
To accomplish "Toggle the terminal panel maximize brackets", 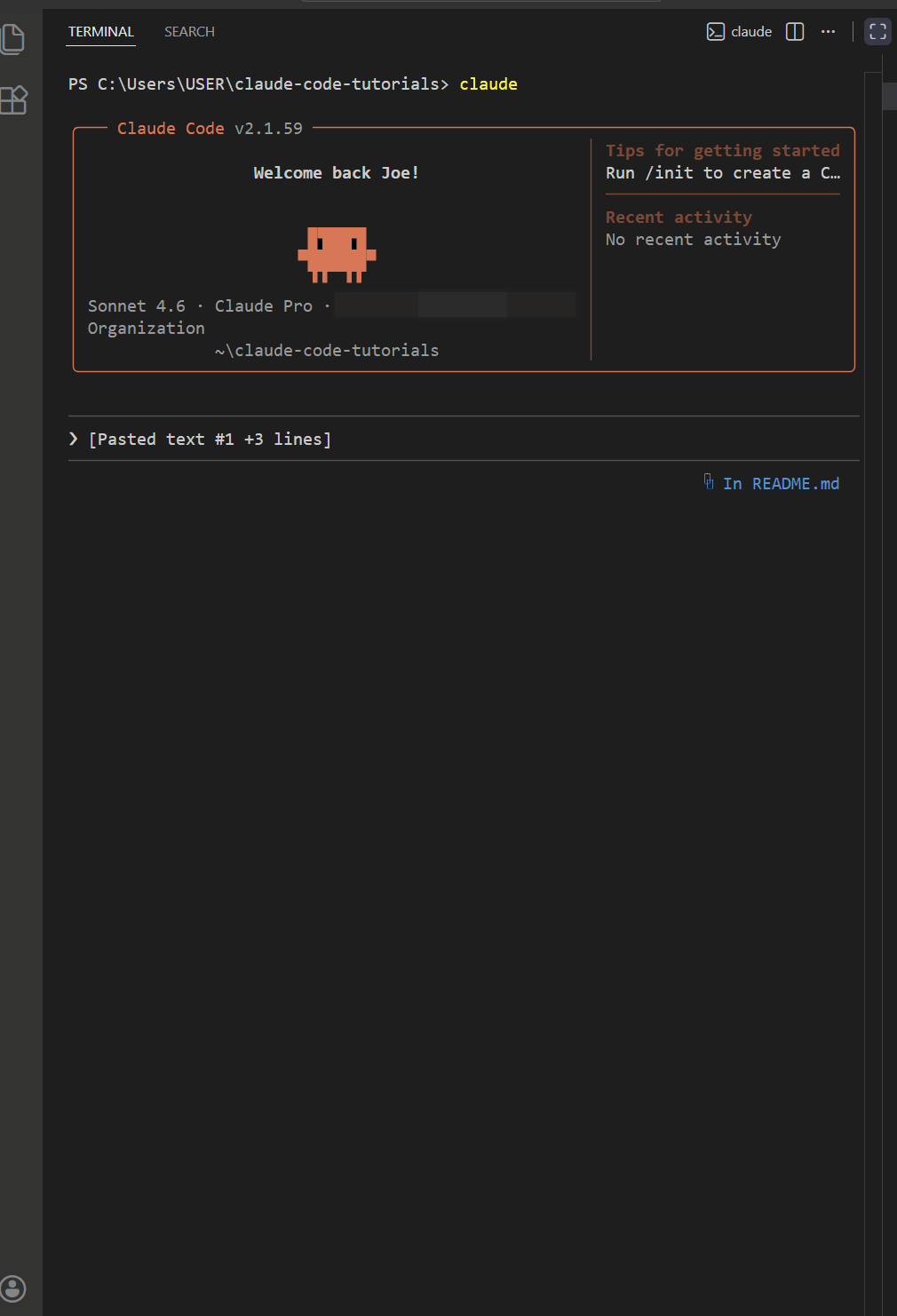I will [877, 31].
